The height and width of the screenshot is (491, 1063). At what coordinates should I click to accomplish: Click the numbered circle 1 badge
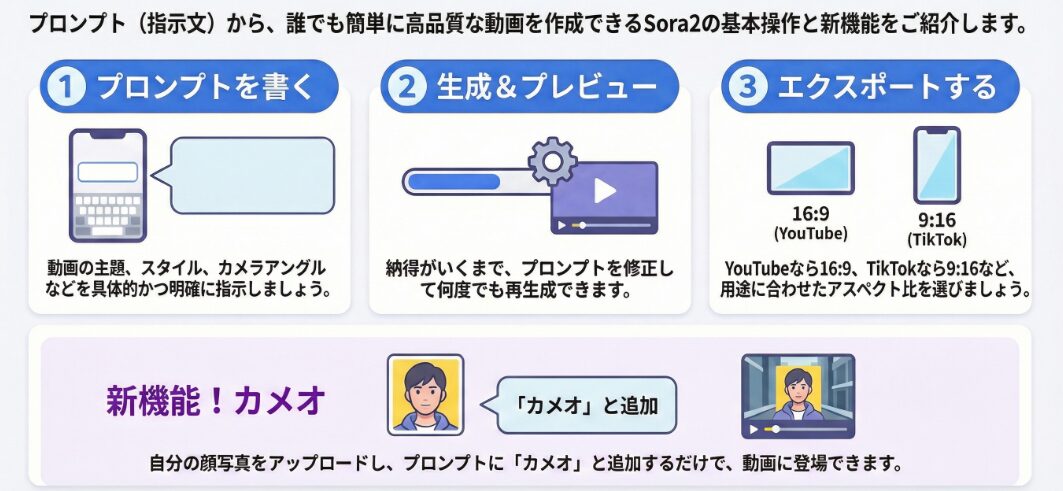pos(67,87)
